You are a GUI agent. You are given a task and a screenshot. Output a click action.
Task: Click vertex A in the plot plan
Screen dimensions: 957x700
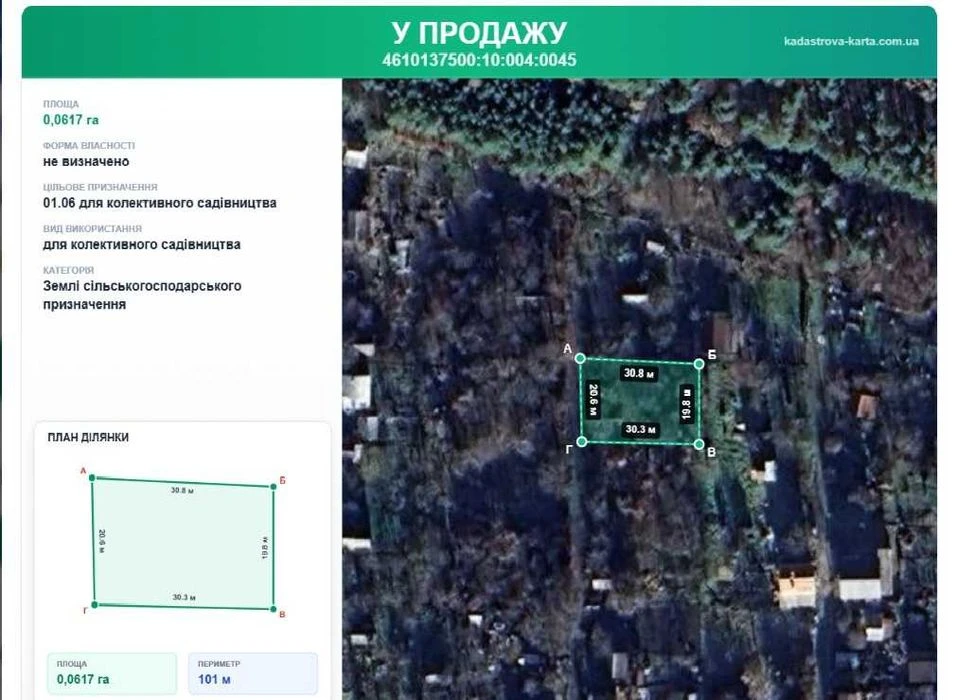(92, 478)
